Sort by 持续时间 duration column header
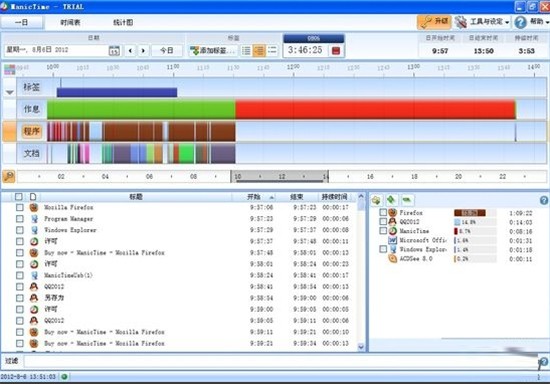The height and width of the screenshot is (384, 550). (335, 197)
